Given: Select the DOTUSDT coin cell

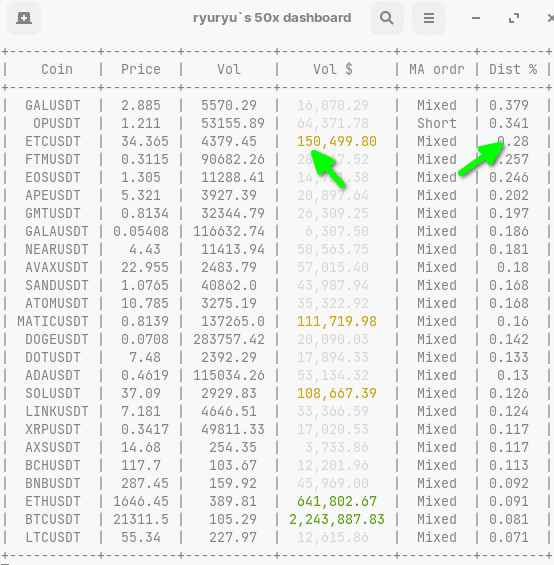Looking at the screenshot, I should [x=53, y=357].
